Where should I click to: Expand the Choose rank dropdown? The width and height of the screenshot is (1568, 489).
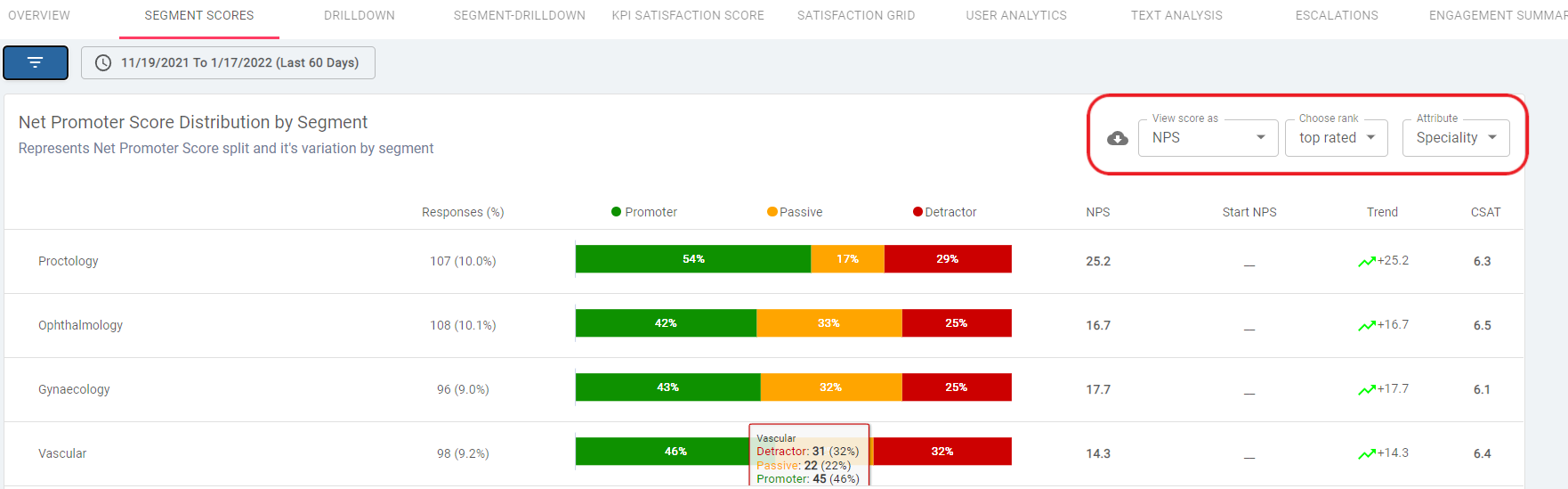(1336, 138)
